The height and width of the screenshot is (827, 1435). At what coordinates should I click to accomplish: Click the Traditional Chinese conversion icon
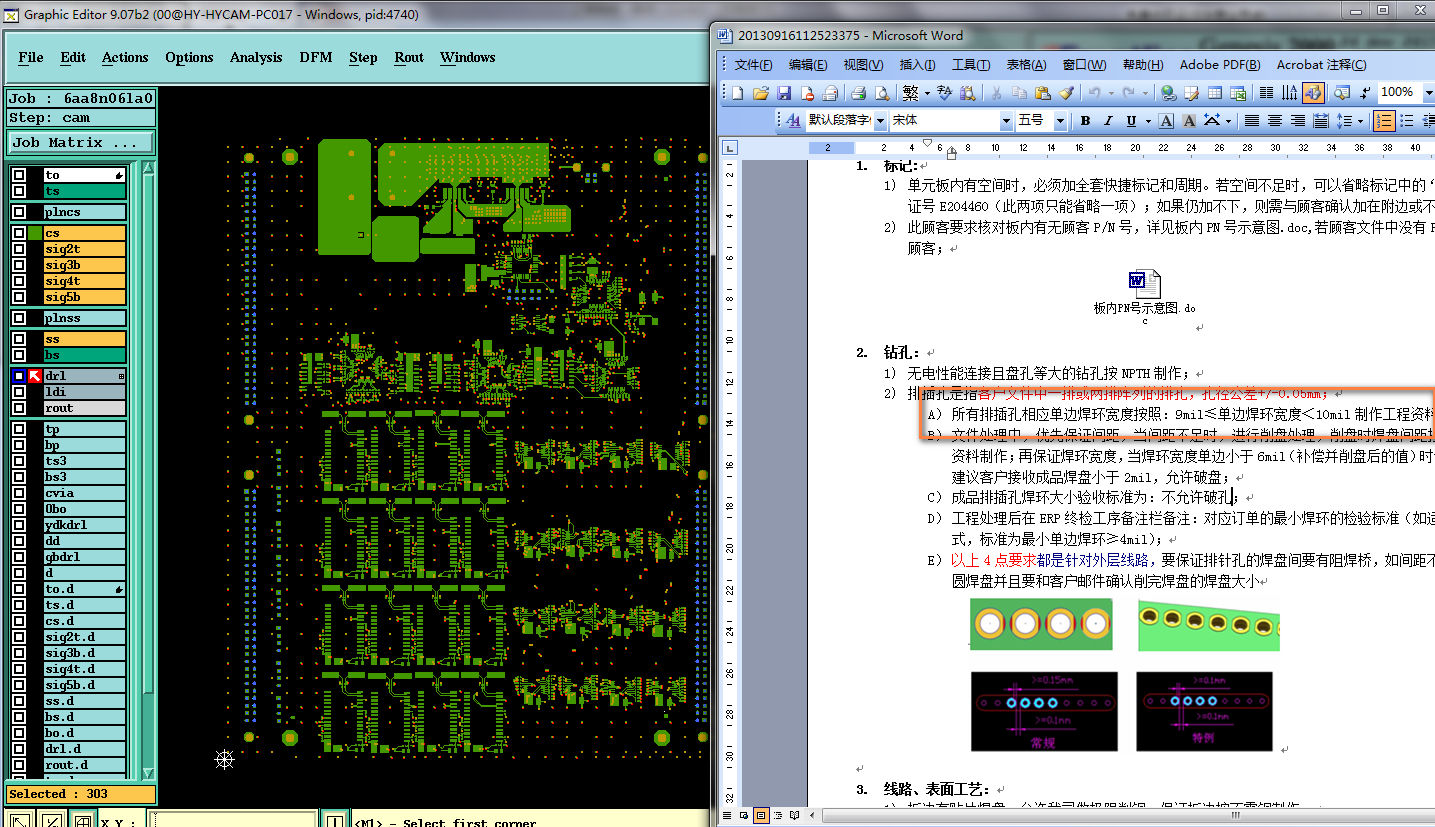click(x=910, y=93)
